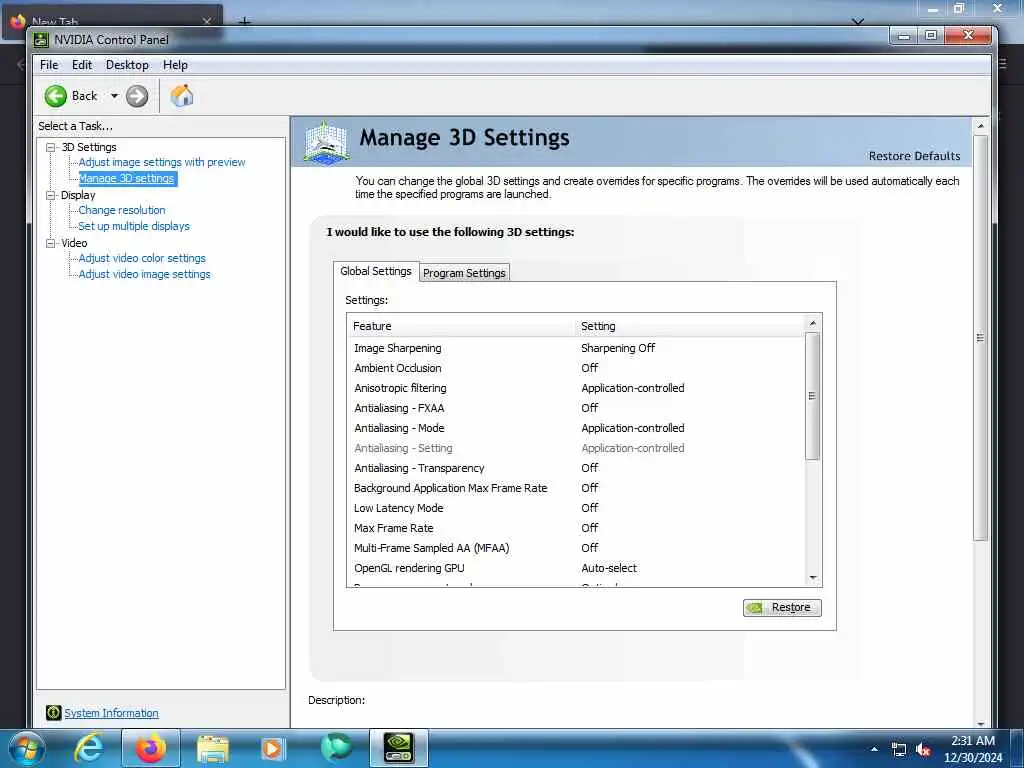Click the Forward arrow icon
Screen dimensions: 1024x768
click(x=137, y=96)
